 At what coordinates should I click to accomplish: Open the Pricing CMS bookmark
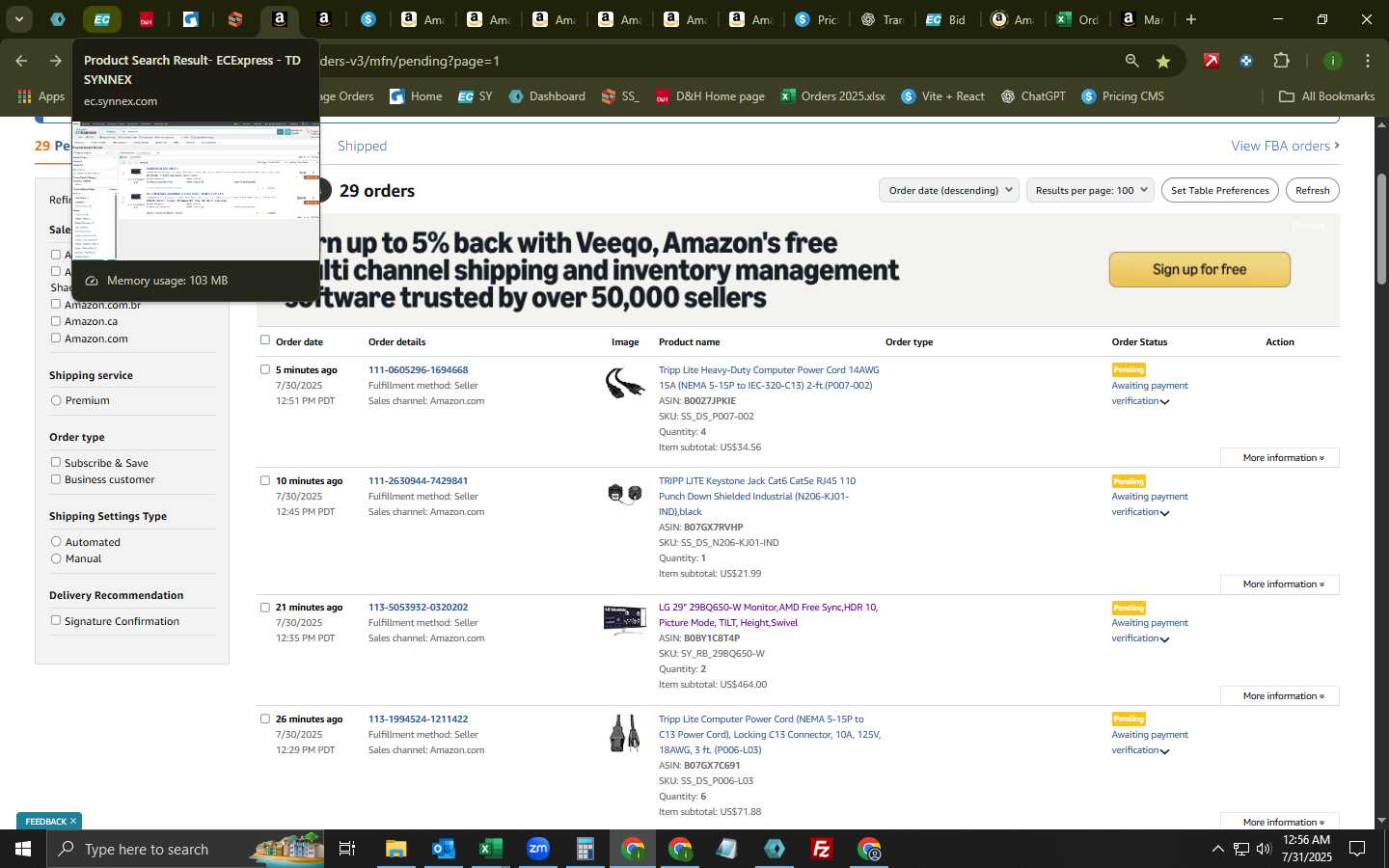pos(1123,96)
